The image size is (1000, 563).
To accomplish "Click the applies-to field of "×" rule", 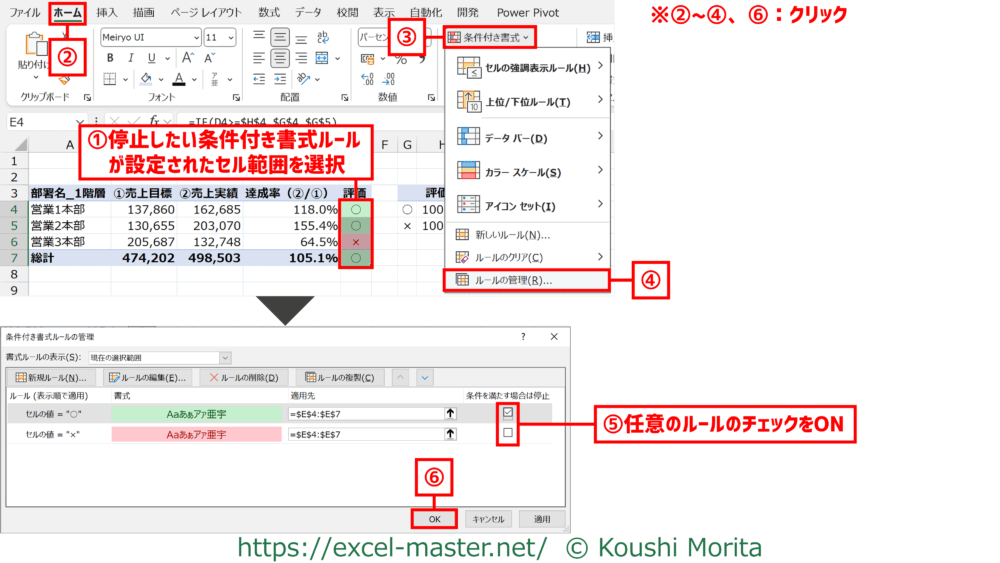I will 363,435.
